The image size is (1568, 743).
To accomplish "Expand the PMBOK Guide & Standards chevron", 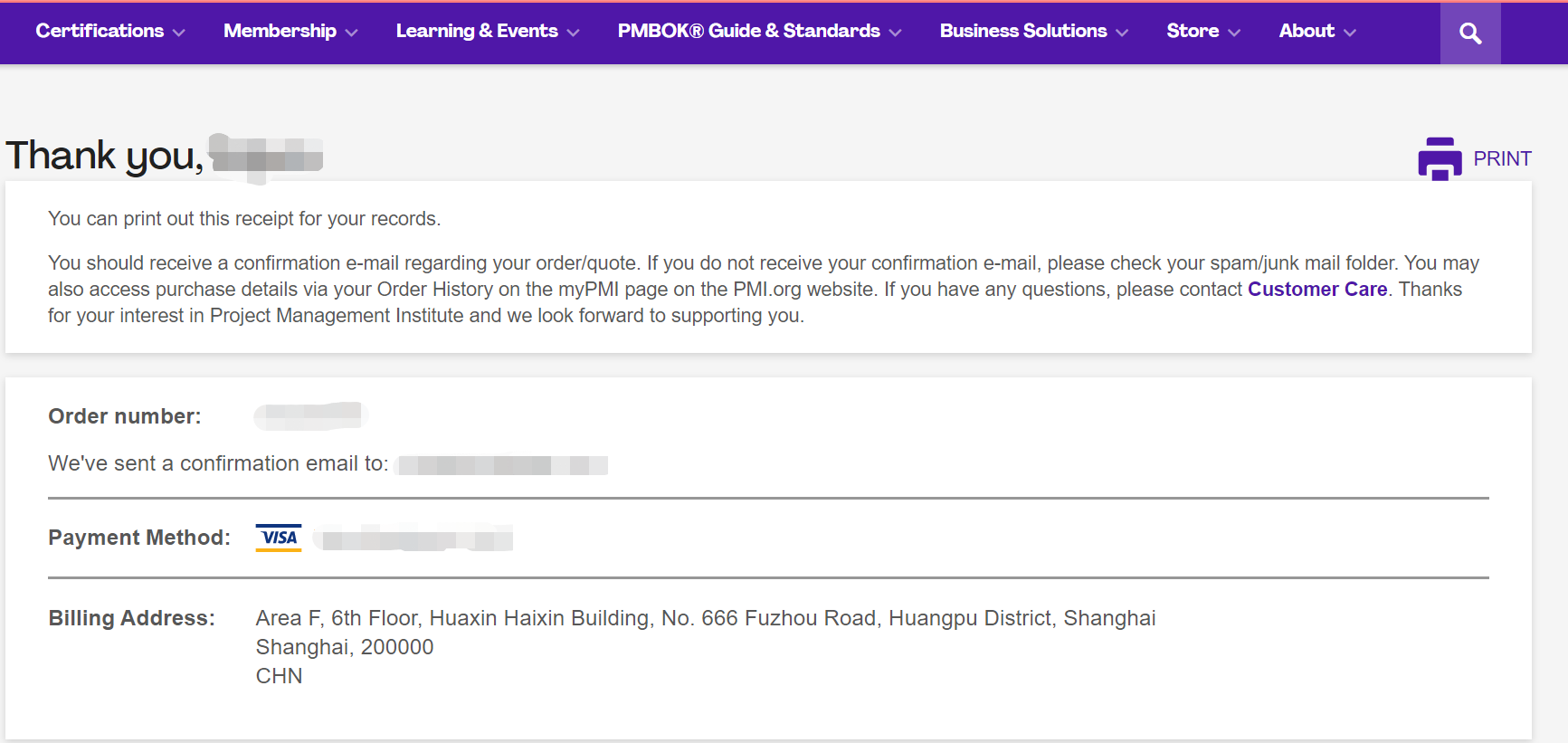I will [896, 33].
